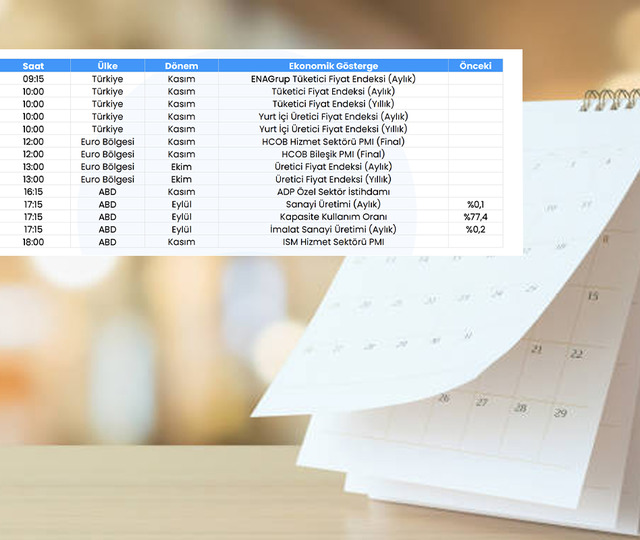Image resolution: width=640 pixels, height=540 pixels.
Task: Click ADP Özel Sektör İstihdamı
Action: coord(333,192)
